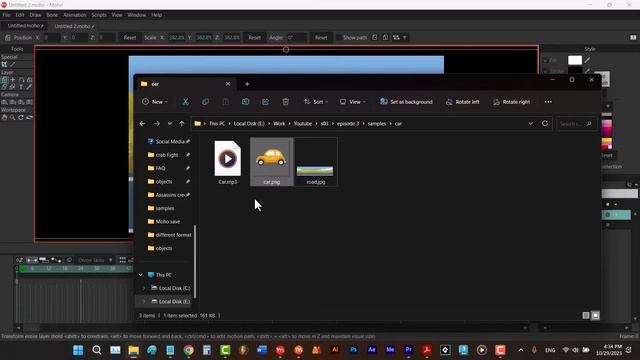Viewport: 640px width, 360px height.
Task: Toggle the Show path checkbox in Moho
Action: 338,38
